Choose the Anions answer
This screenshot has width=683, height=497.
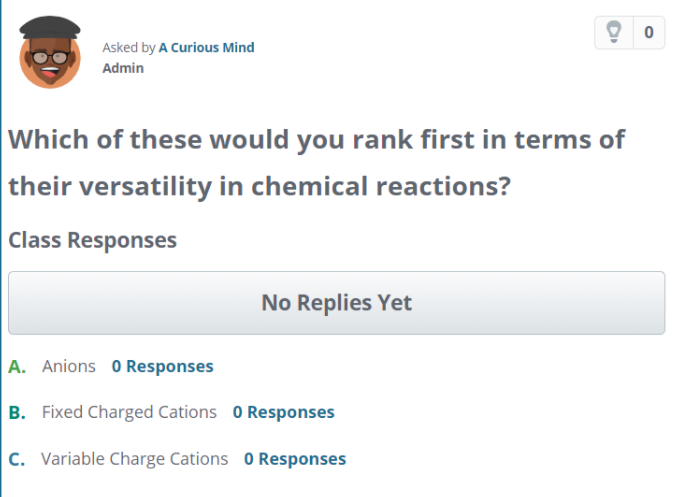coord(69,366)
